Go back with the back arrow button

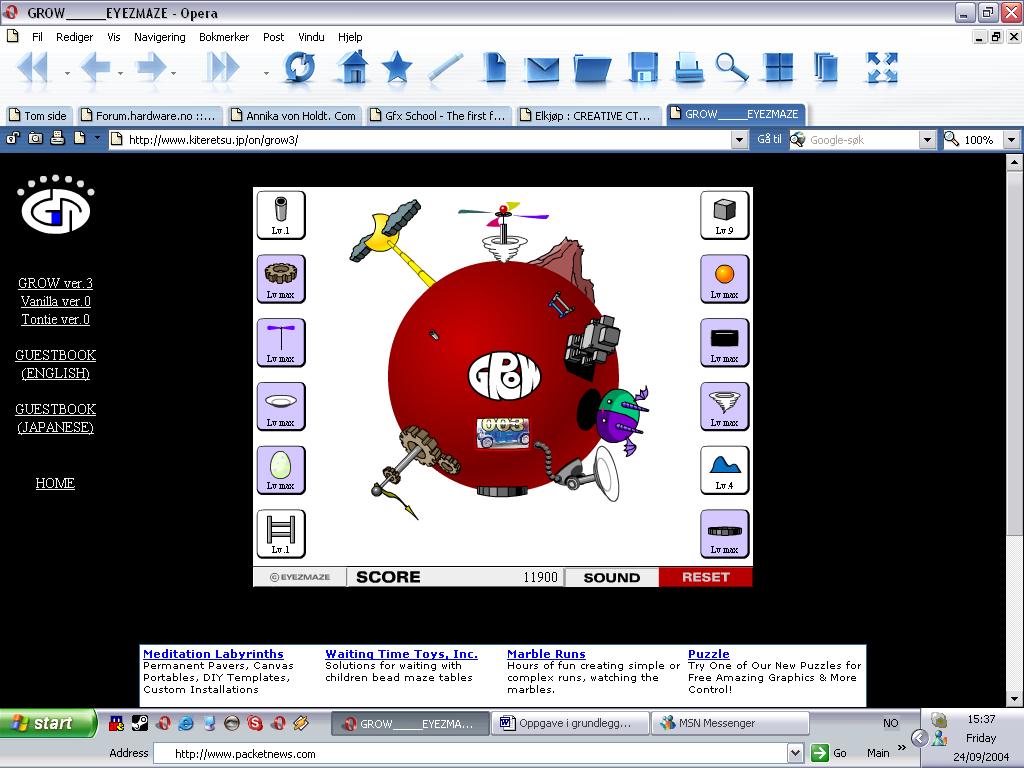[95, 68]
